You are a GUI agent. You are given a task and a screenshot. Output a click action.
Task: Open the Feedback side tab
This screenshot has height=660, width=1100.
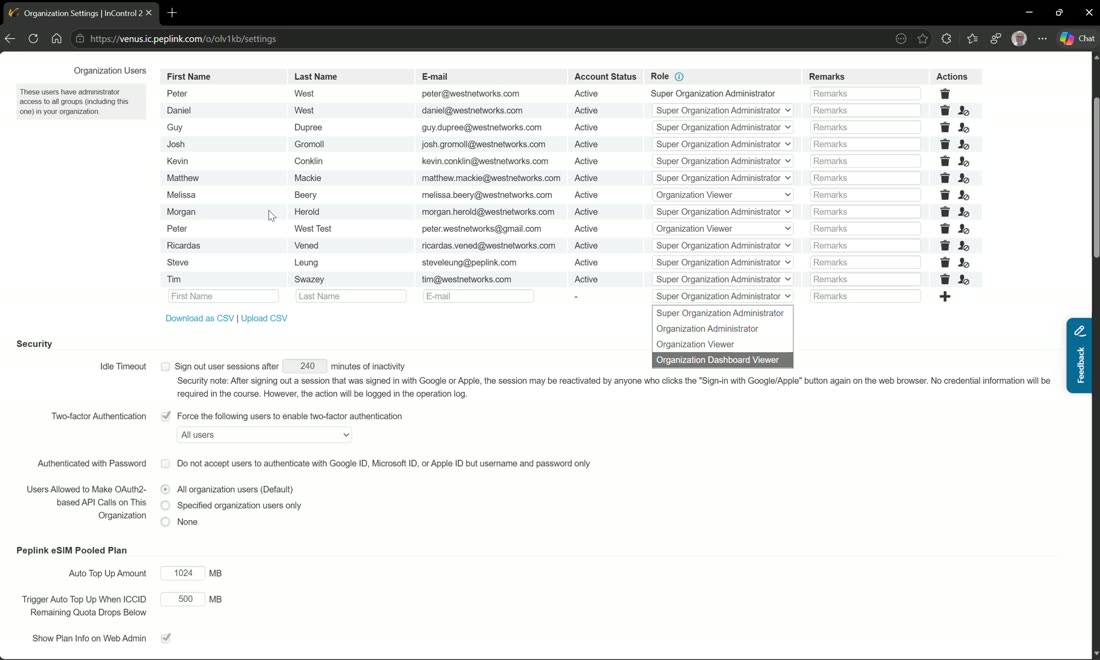click(x=1080, y=356)
